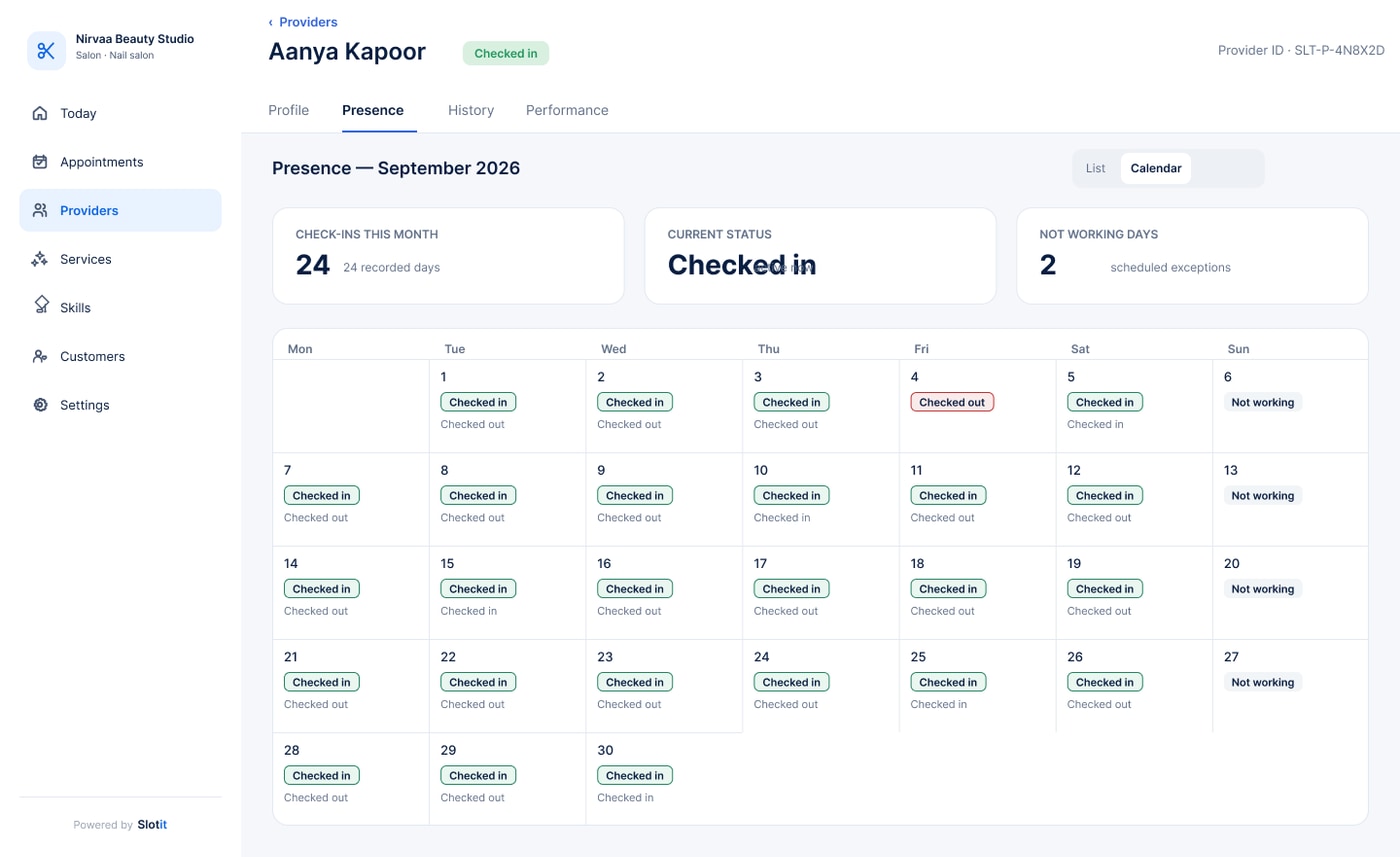This screenshot has height=857, width=1400.
Task: Click the Checked in badge on day 2
Action: coord(635,402)
